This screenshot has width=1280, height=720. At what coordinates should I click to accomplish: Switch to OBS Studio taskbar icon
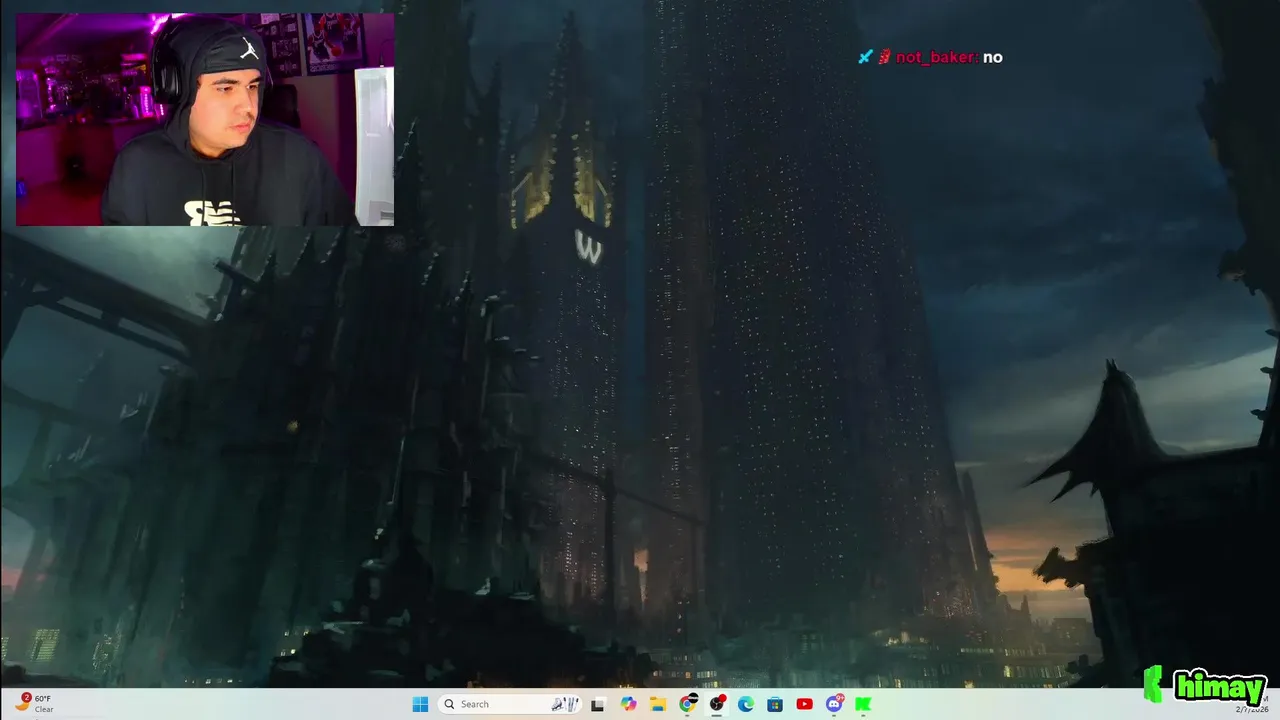tap(717, 704)
